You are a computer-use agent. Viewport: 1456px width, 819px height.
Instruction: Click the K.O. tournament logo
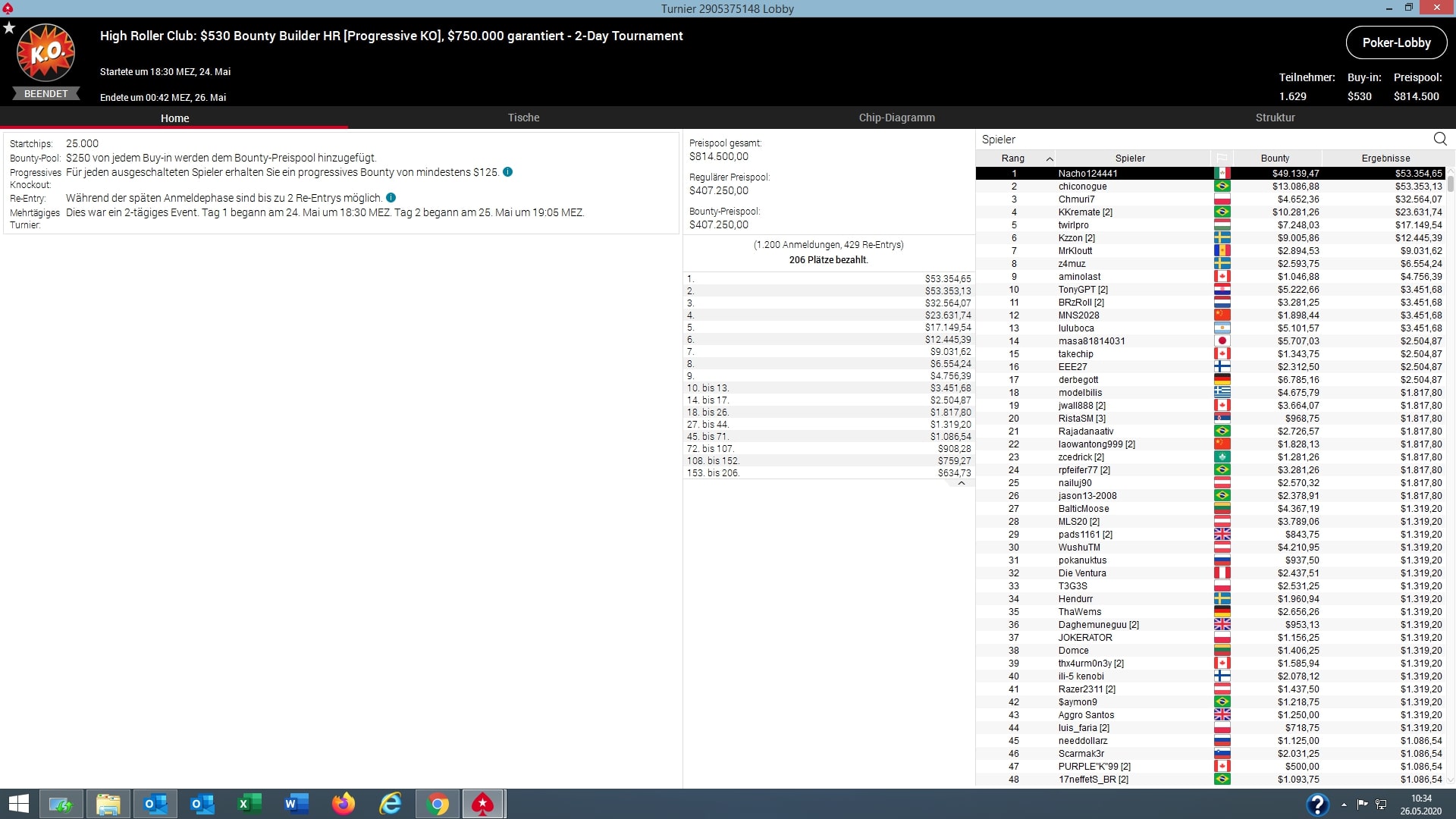tap(45, 53)
